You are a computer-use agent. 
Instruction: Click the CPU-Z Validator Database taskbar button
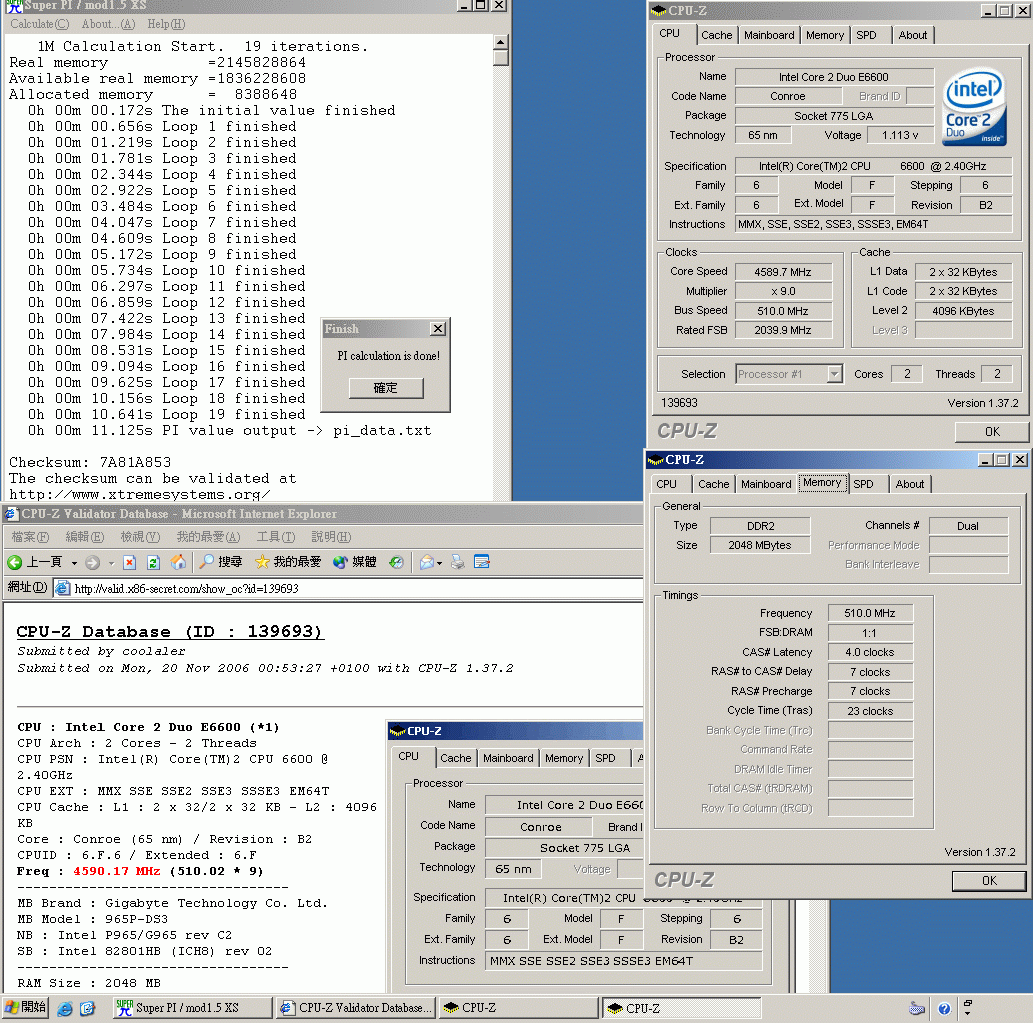point(356,1008)
